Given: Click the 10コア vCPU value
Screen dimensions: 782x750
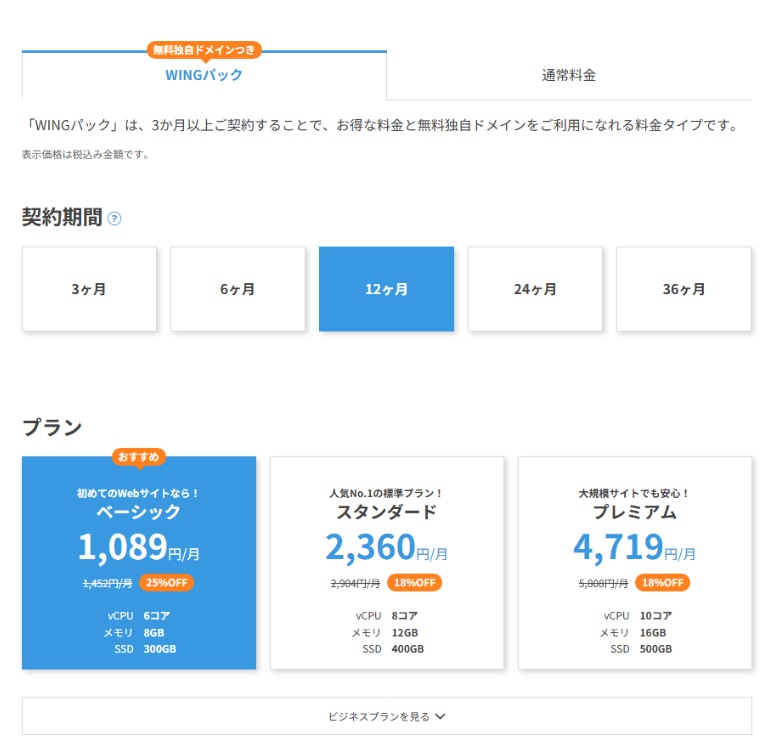Looking at the screenshot, I should pyautogui.click(x=656, y=616).
